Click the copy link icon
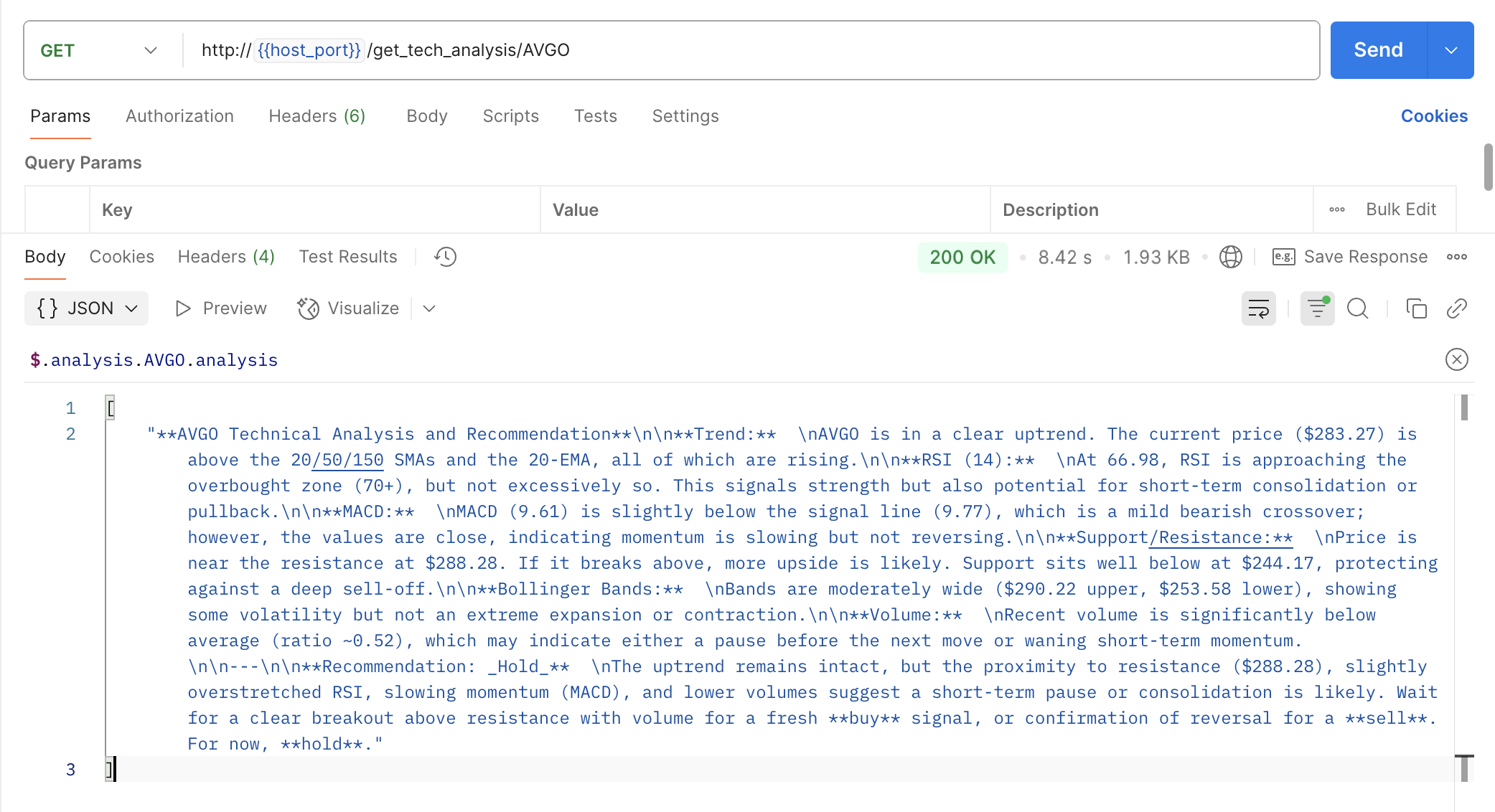Viewport: 1495px width, 812px height. click(x=1457, y=308)
